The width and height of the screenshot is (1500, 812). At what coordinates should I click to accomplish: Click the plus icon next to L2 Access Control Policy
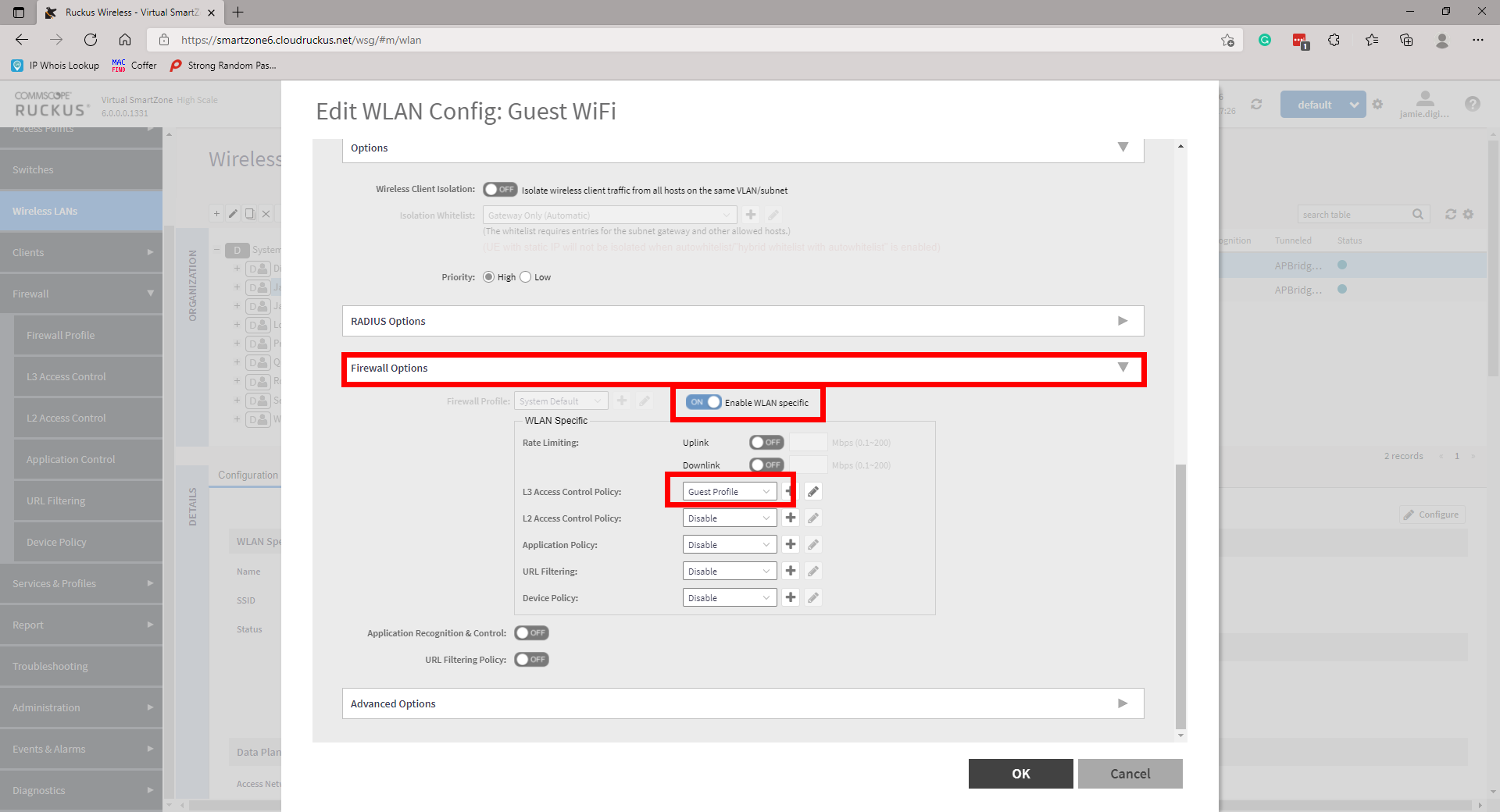click(x=791, y=518)
